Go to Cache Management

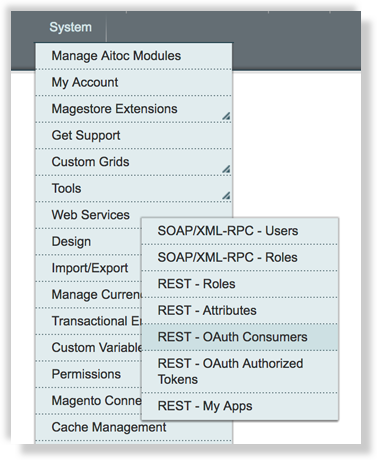click(134, 427)
